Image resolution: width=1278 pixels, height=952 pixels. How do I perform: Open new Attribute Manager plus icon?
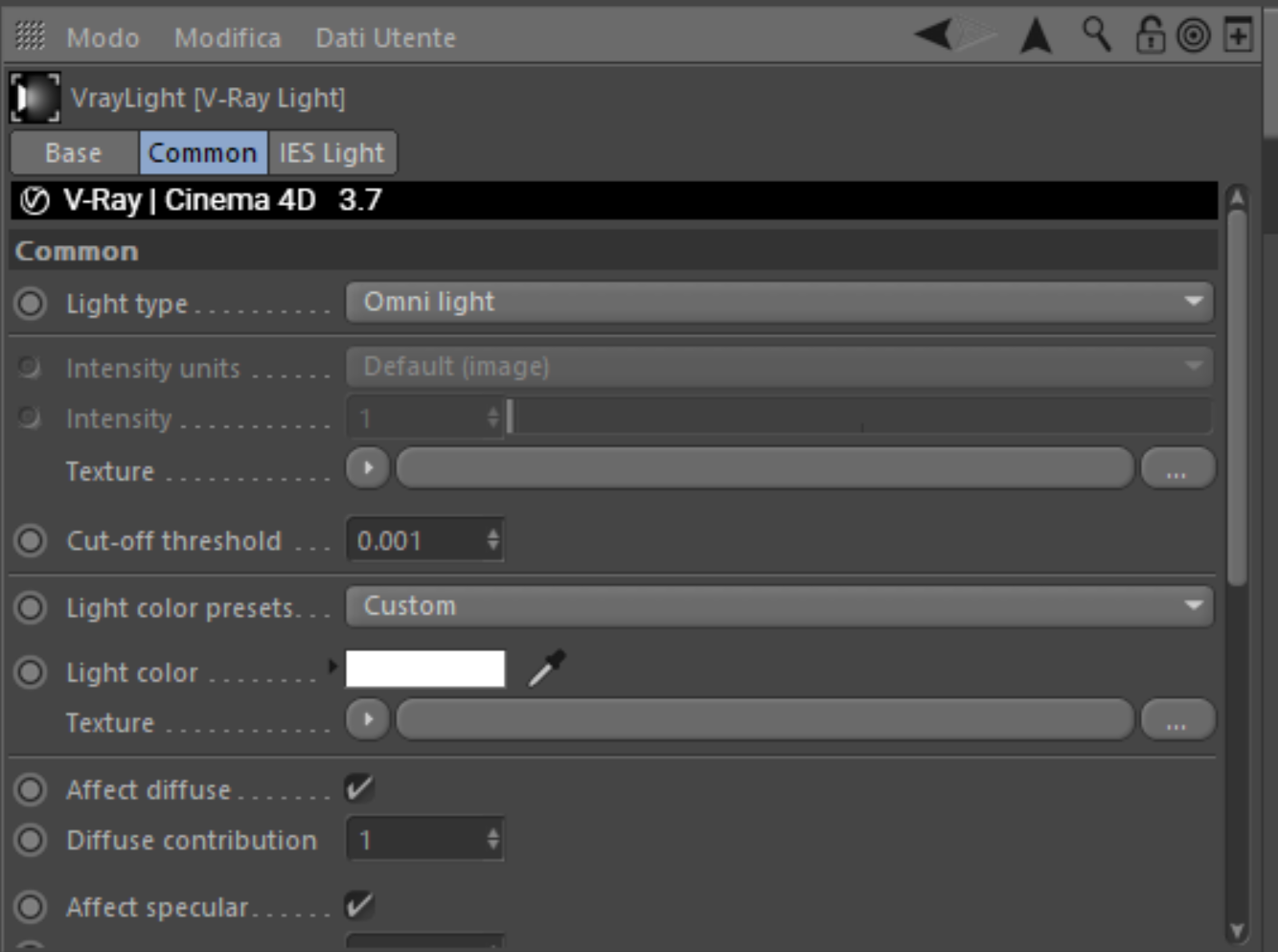pos(1239,36)
